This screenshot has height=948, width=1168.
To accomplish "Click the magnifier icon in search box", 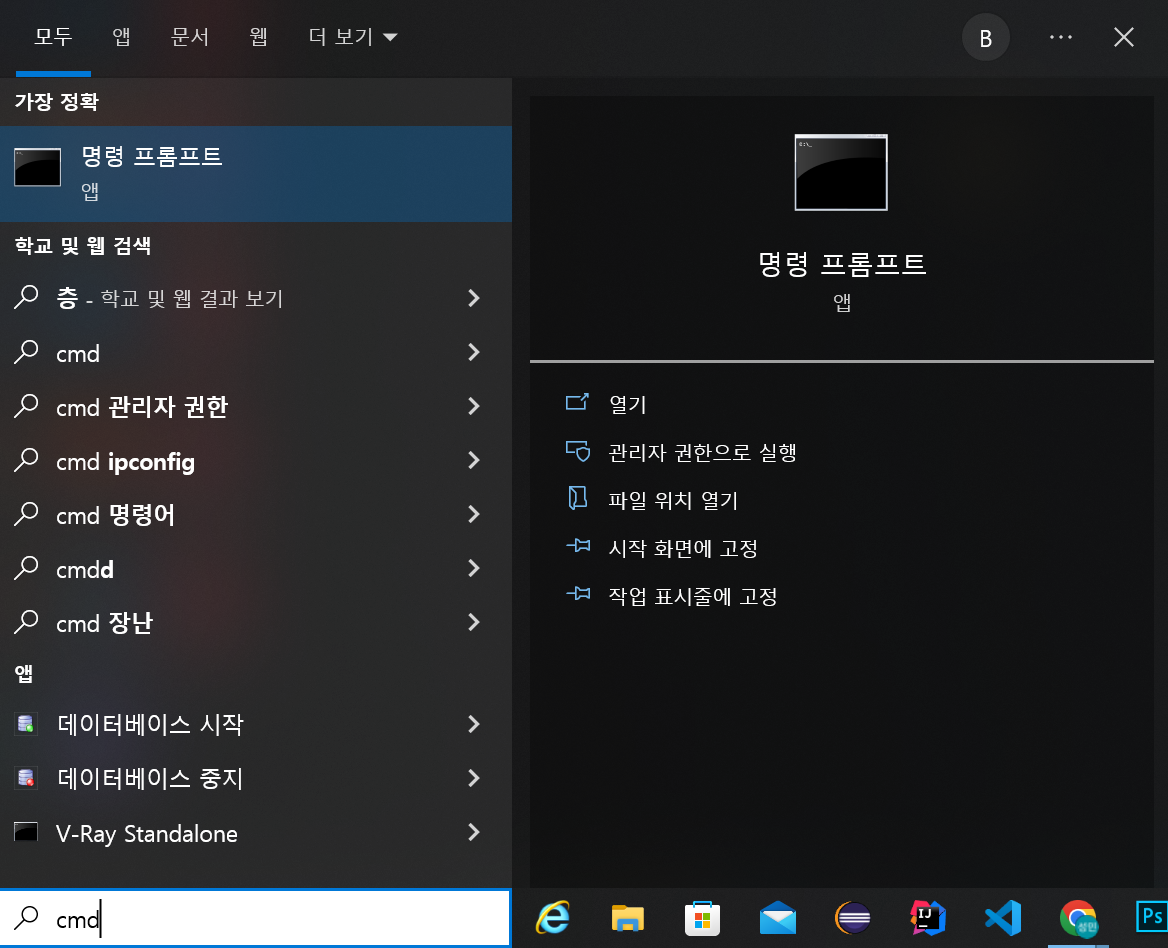I will [x=27, y=917].
